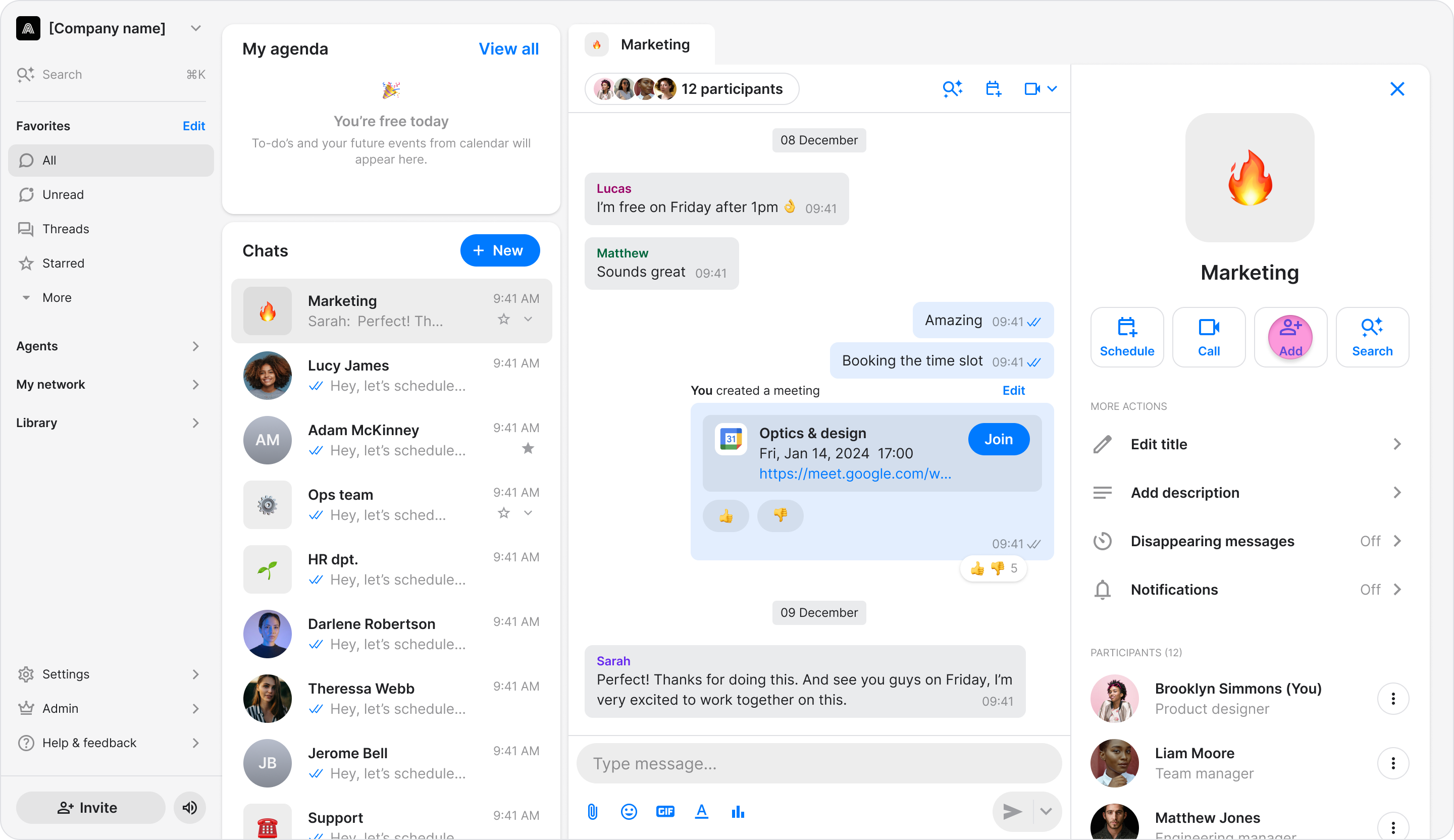Open the Google Meet link
Viewport: 1454px width, 840px height.
pyautogui.click(x=855, y=474)
